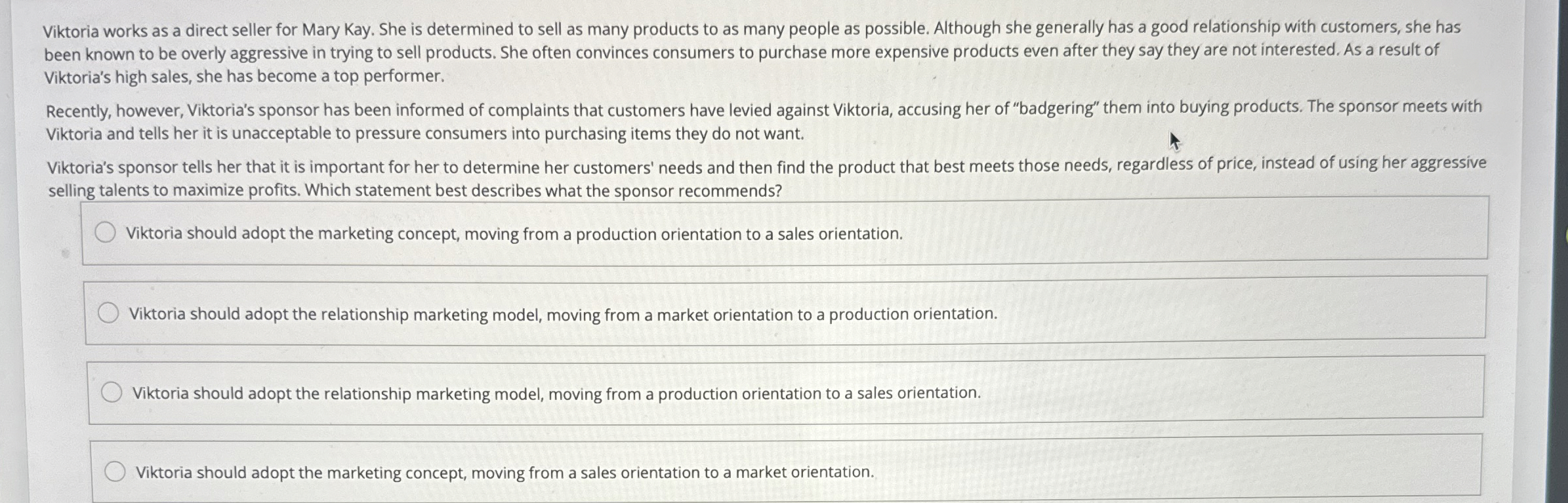This screenshot has width=1568, height=503.
Task: Click the words "Mary Kay" in first paragraph
Action: [x=337, y=30]
